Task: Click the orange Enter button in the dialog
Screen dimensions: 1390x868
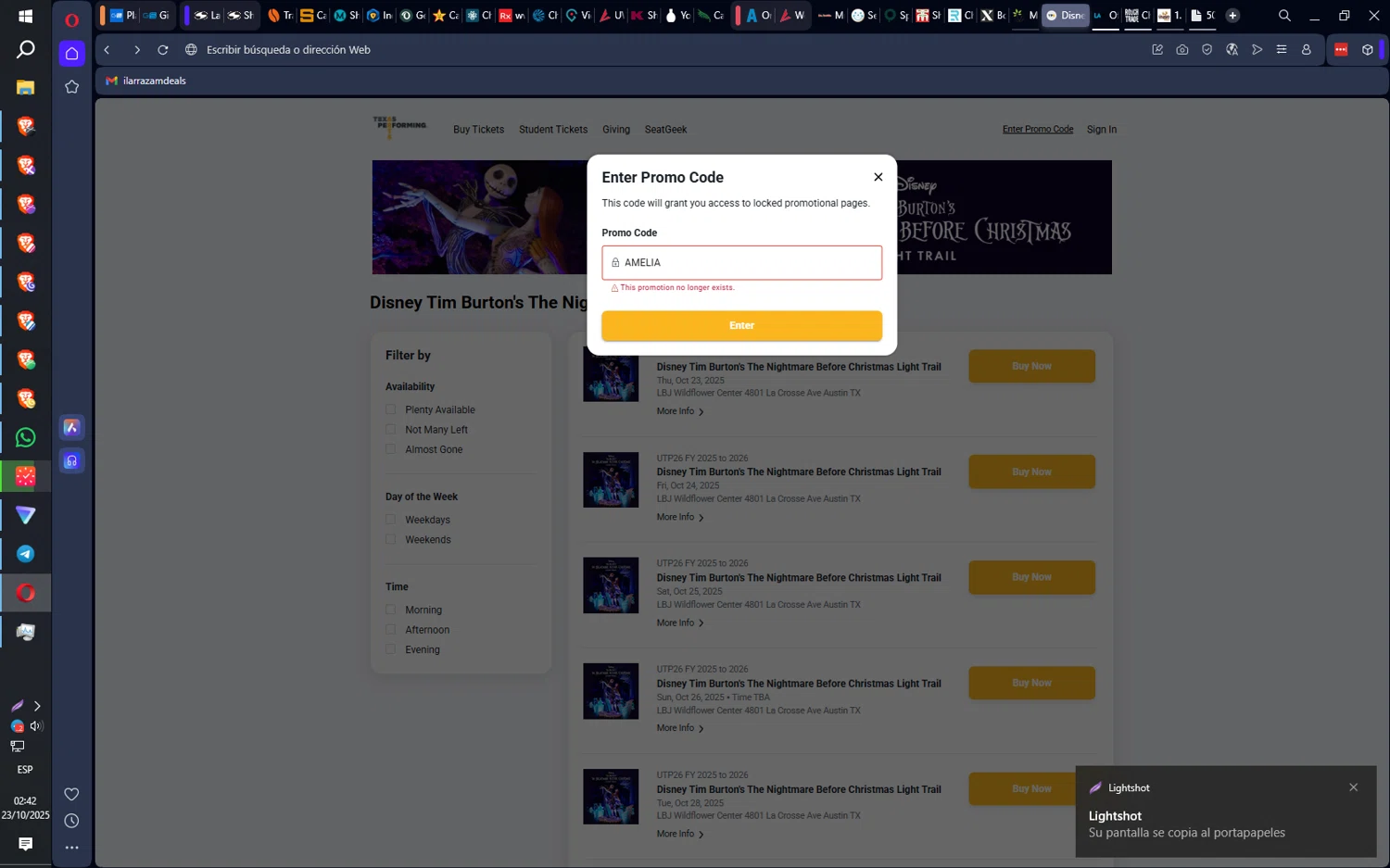Action: click(741, 325)
